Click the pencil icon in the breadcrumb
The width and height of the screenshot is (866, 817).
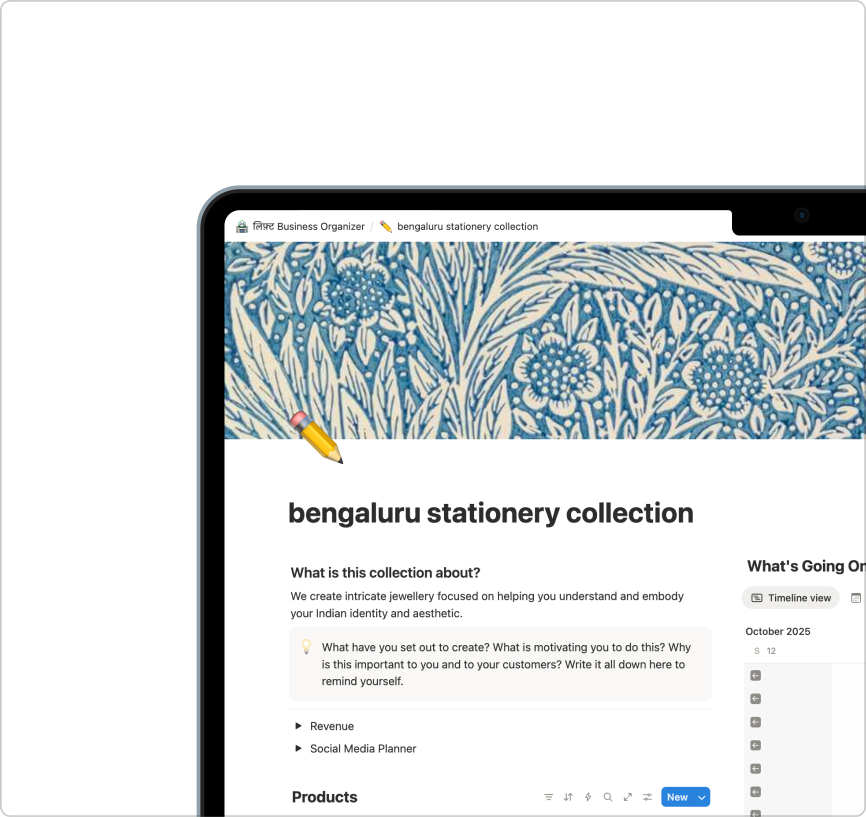386,226
